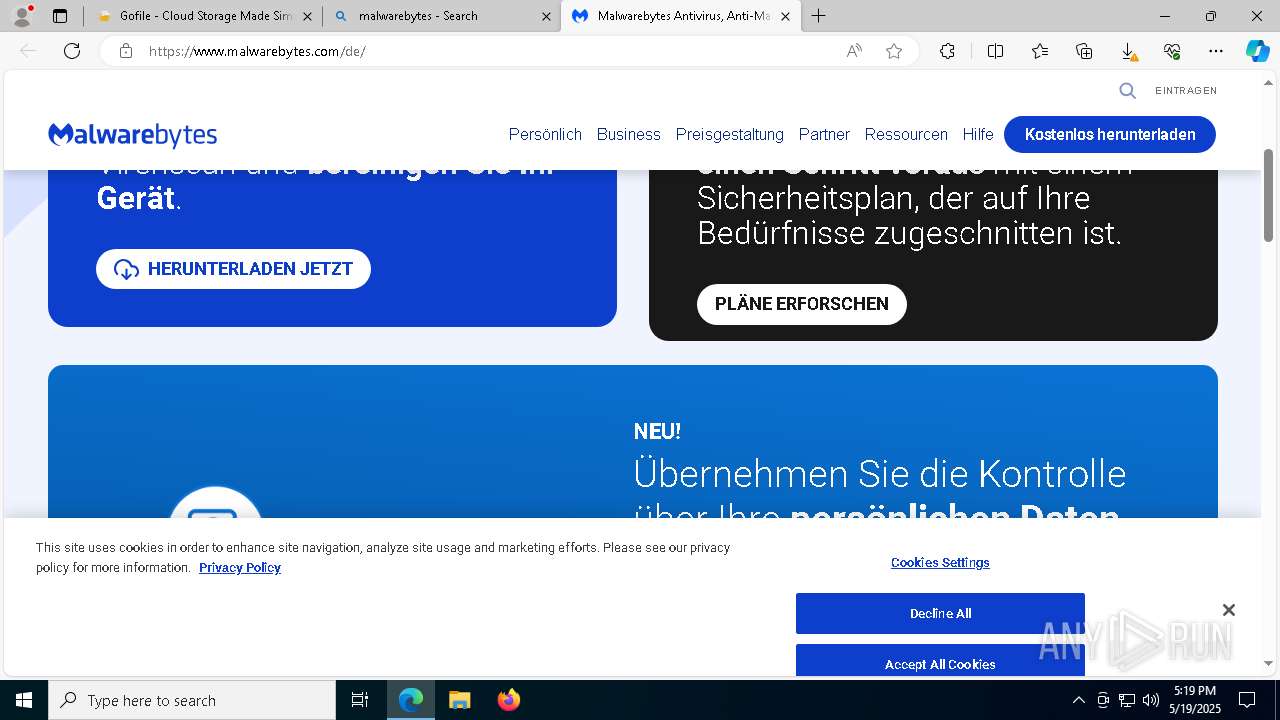Open the Privacy Policy link
1280x720 pixels.
tap(240, 567)
